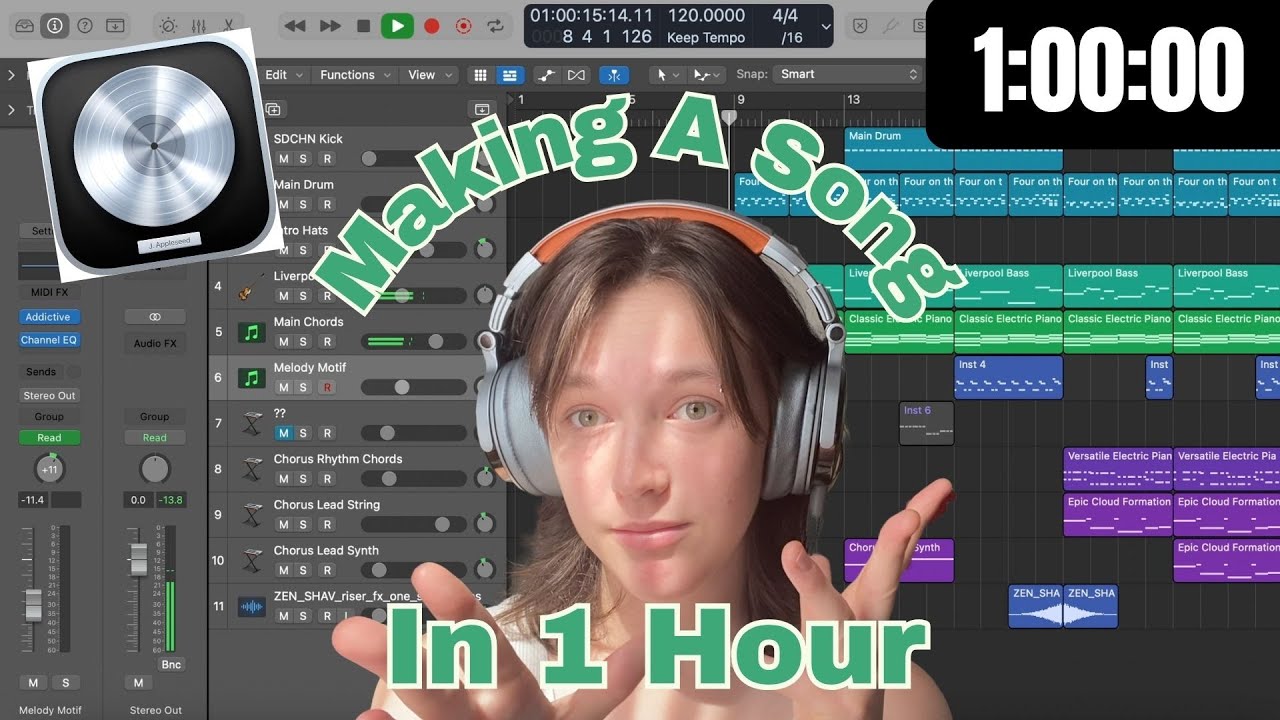Open the Addictive instrument slot

pos(49,317)
